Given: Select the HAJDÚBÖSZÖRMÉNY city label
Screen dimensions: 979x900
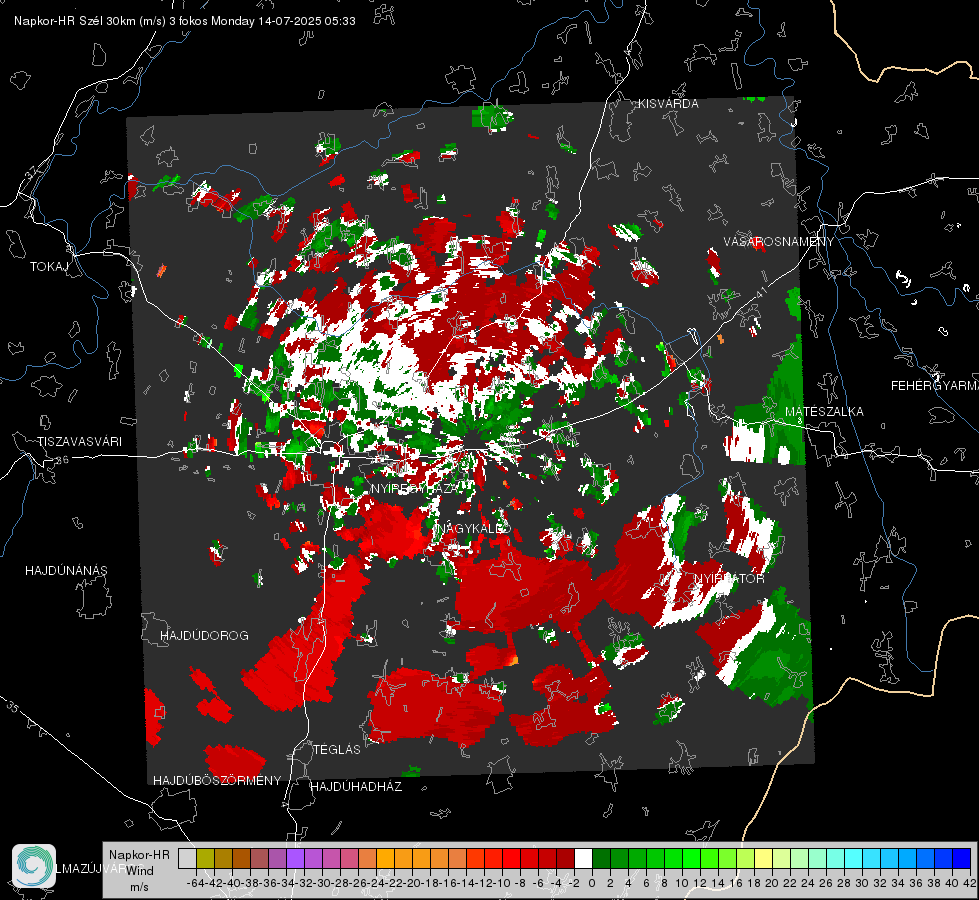Looking at the screenshot, I should 217,781.
